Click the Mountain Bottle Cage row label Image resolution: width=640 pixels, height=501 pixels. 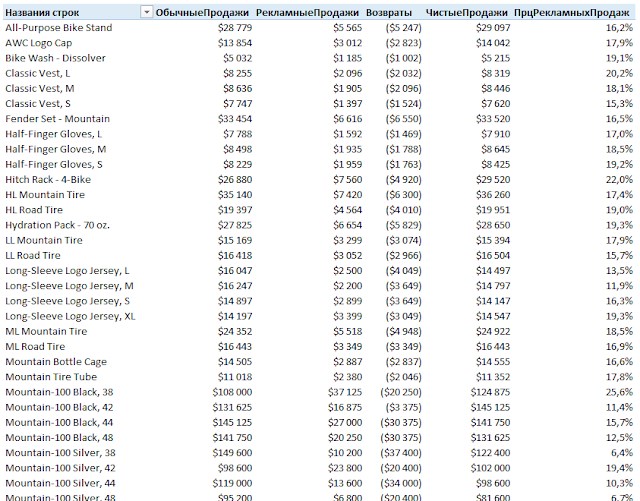point(56,362)
